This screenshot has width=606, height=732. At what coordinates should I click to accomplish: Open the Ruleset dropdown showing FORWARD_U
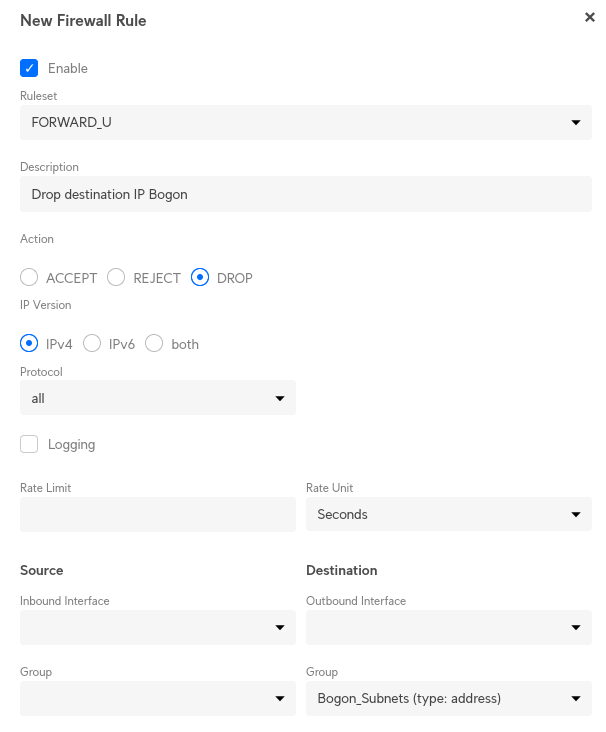pos(305,122)
